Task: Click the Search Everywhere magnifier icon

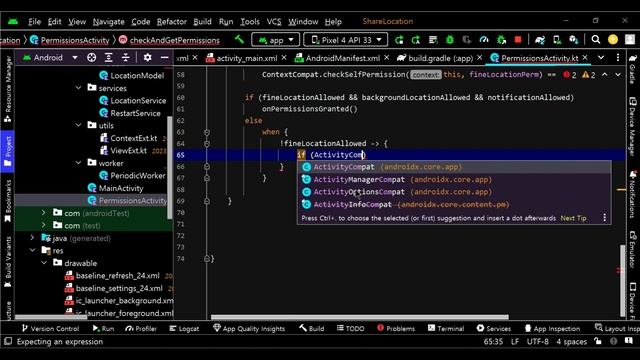Action: pos(596,40)
